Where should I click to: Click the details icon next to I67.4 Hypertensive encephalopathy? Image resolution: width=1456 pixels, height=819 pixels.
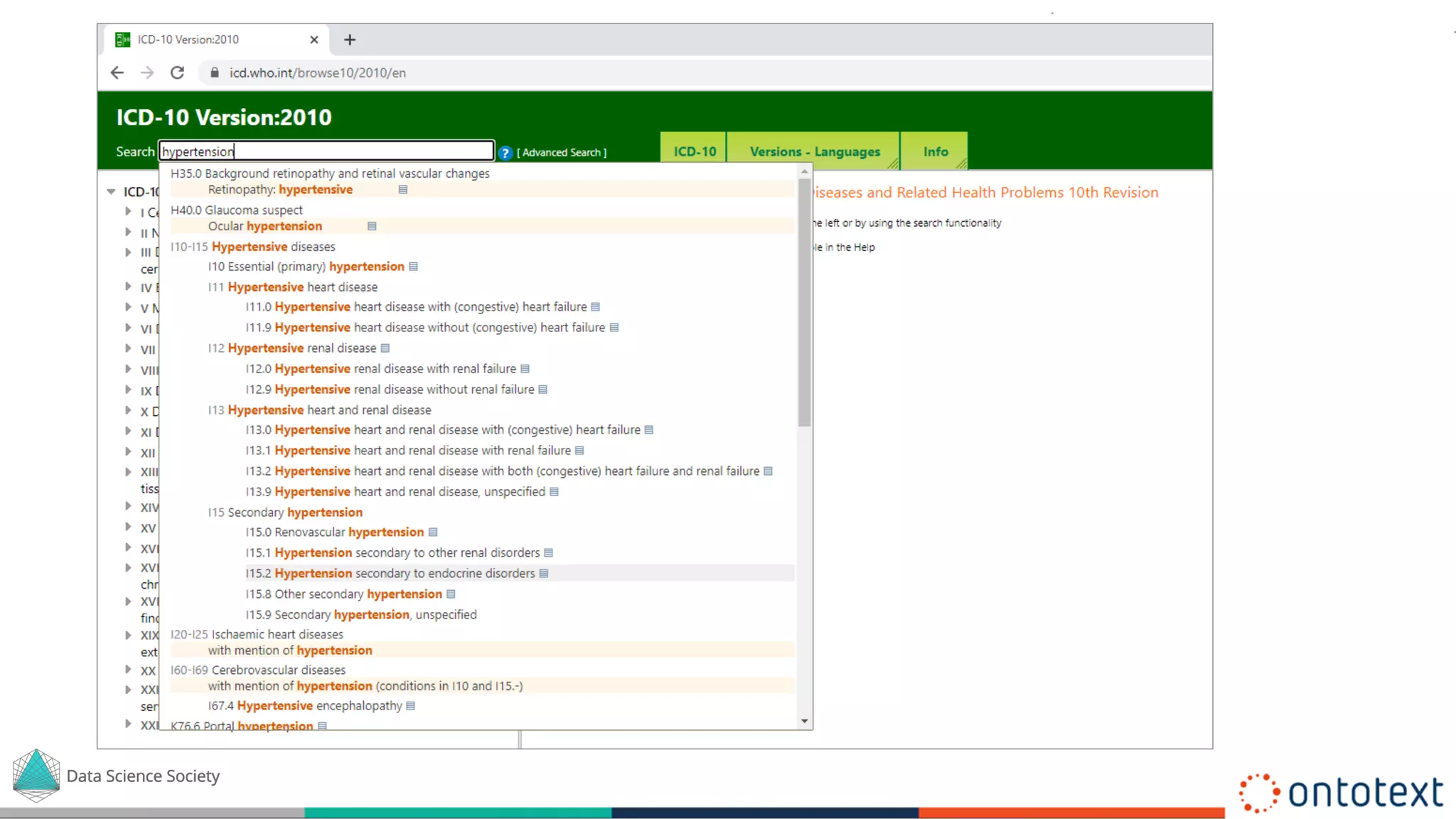pos(410,706)
